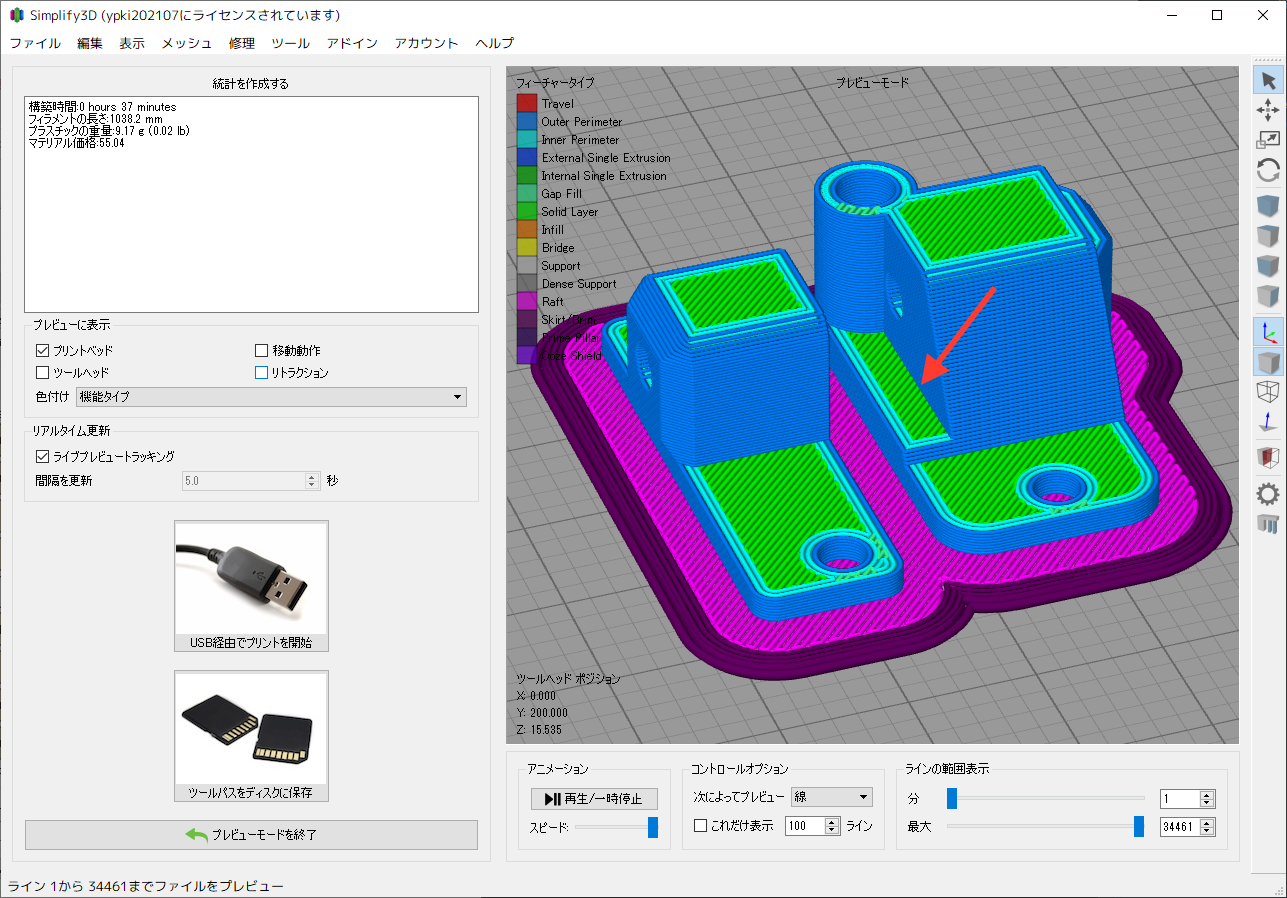
Task: Increment the 最大 line range spinner
Action: click(x=1207, y=823)
